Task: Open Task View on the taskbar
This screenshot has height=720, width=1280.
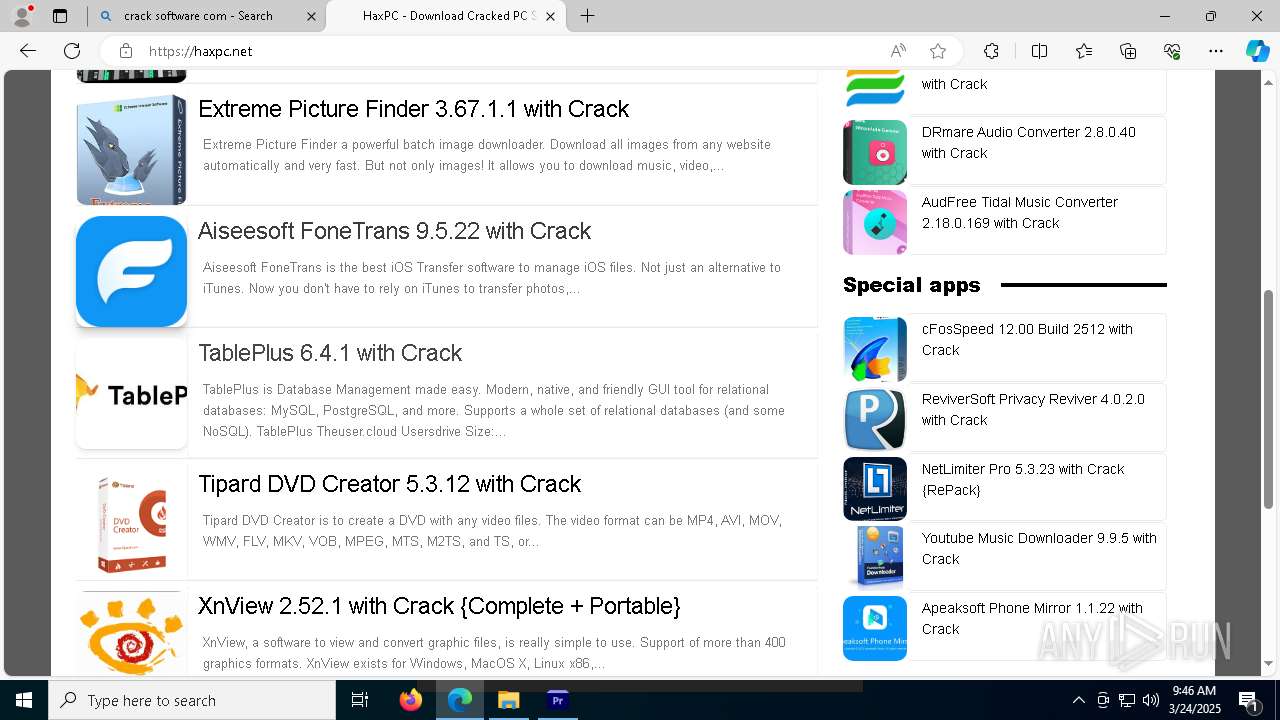Action: pyautogui.click(x=360, y=700)
